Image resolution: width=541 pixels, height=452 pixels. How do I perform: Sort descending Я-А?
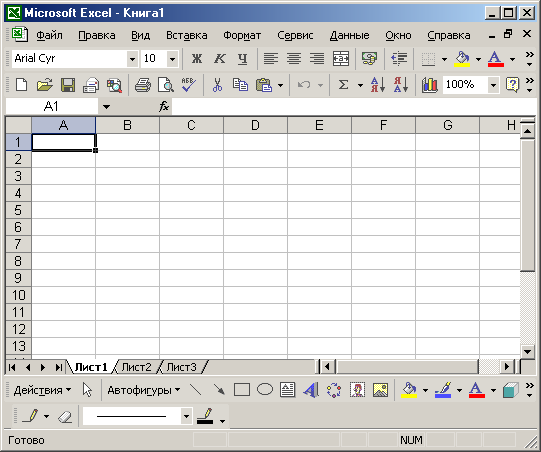point(401,85)
